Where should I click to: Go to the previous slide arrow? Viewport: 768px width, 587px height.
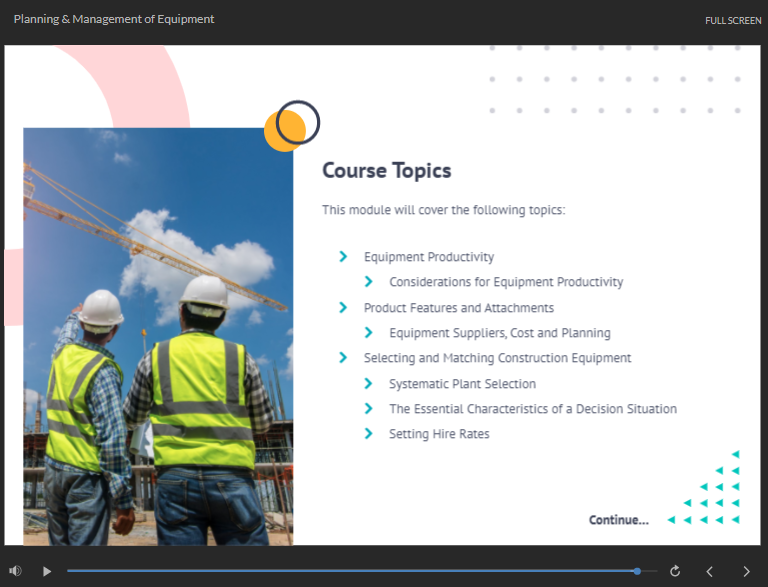pos(709,571)
